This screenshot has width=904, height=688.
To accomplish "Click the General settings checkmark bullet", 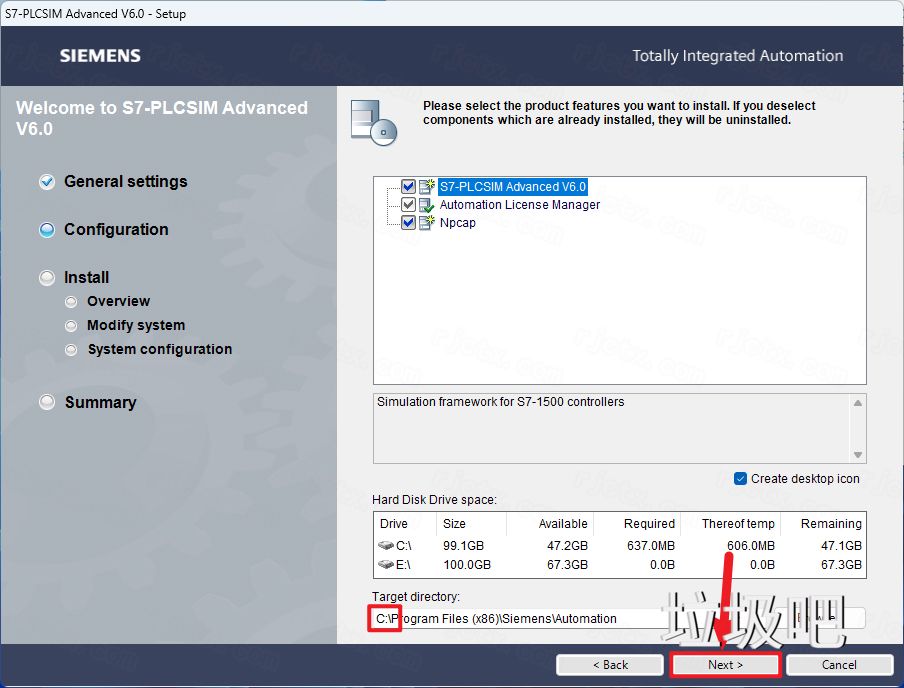I will click(x=47, y=182).
